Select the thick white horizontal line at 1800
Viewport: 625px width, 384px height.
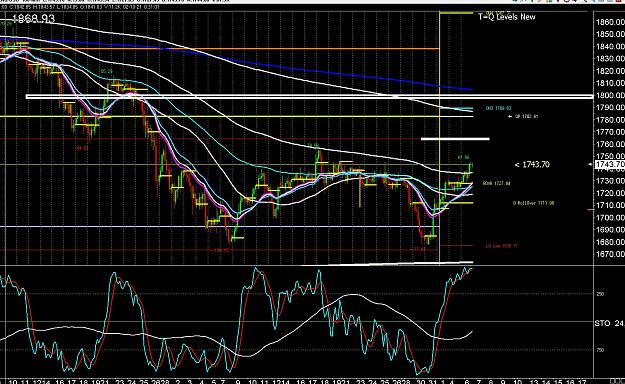click(x=309, y=96)
